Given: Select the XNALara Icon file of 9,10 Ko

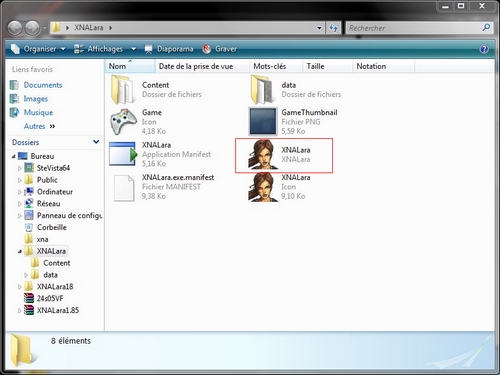Looking at the screenshot, I should pos(263,187).
